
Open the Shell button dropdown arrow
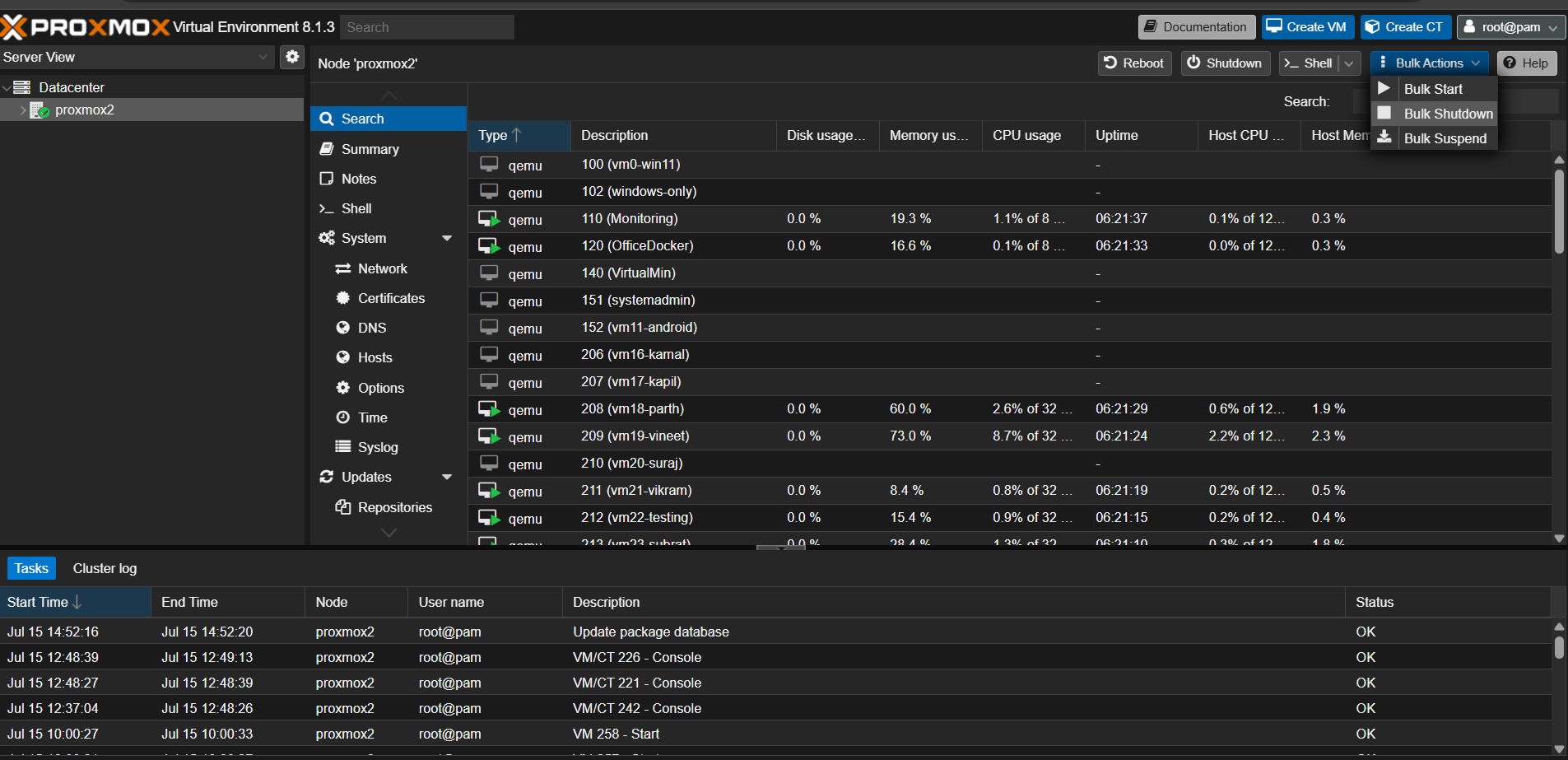coord(1349,63)
